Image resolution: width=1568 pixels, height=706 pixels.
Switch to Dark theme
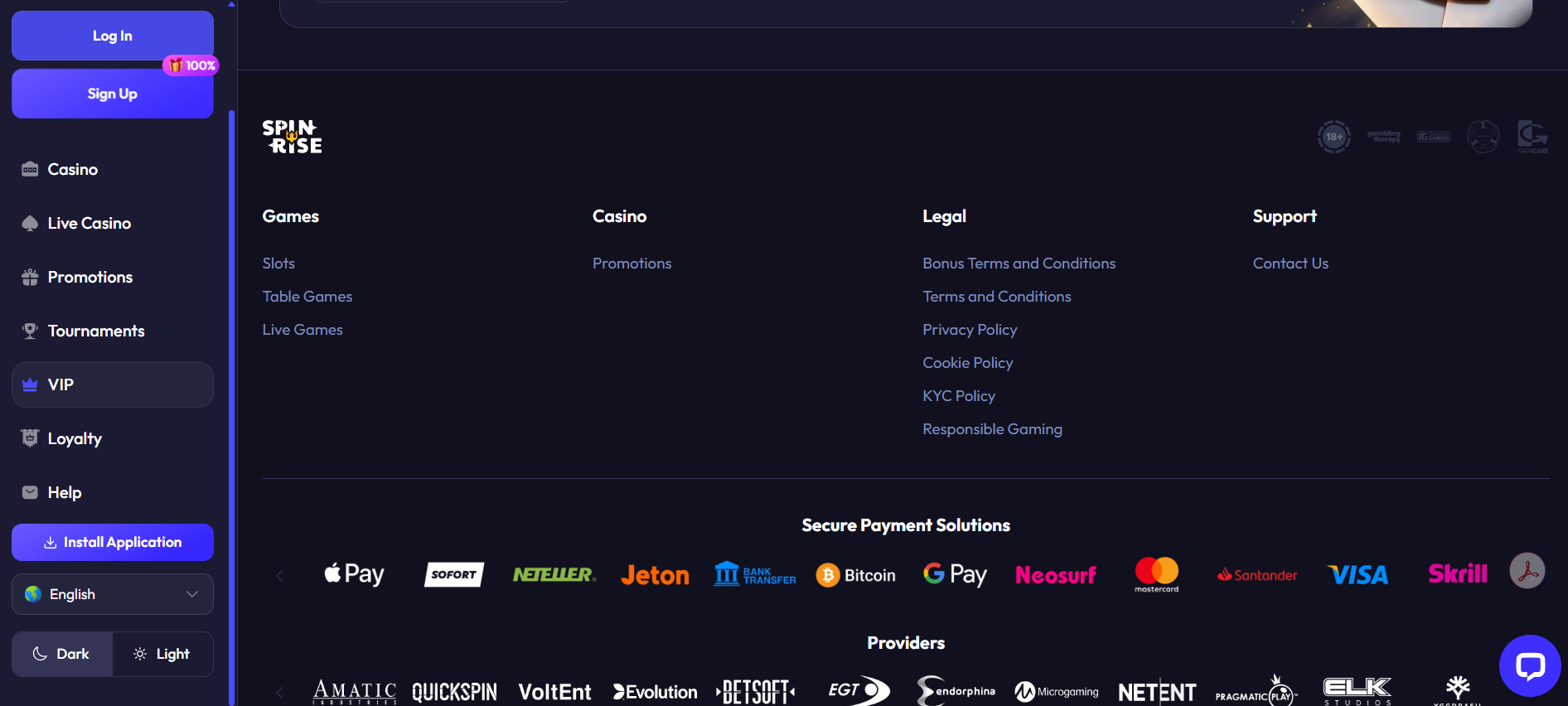pyautogui.click(x=62, y=654)
